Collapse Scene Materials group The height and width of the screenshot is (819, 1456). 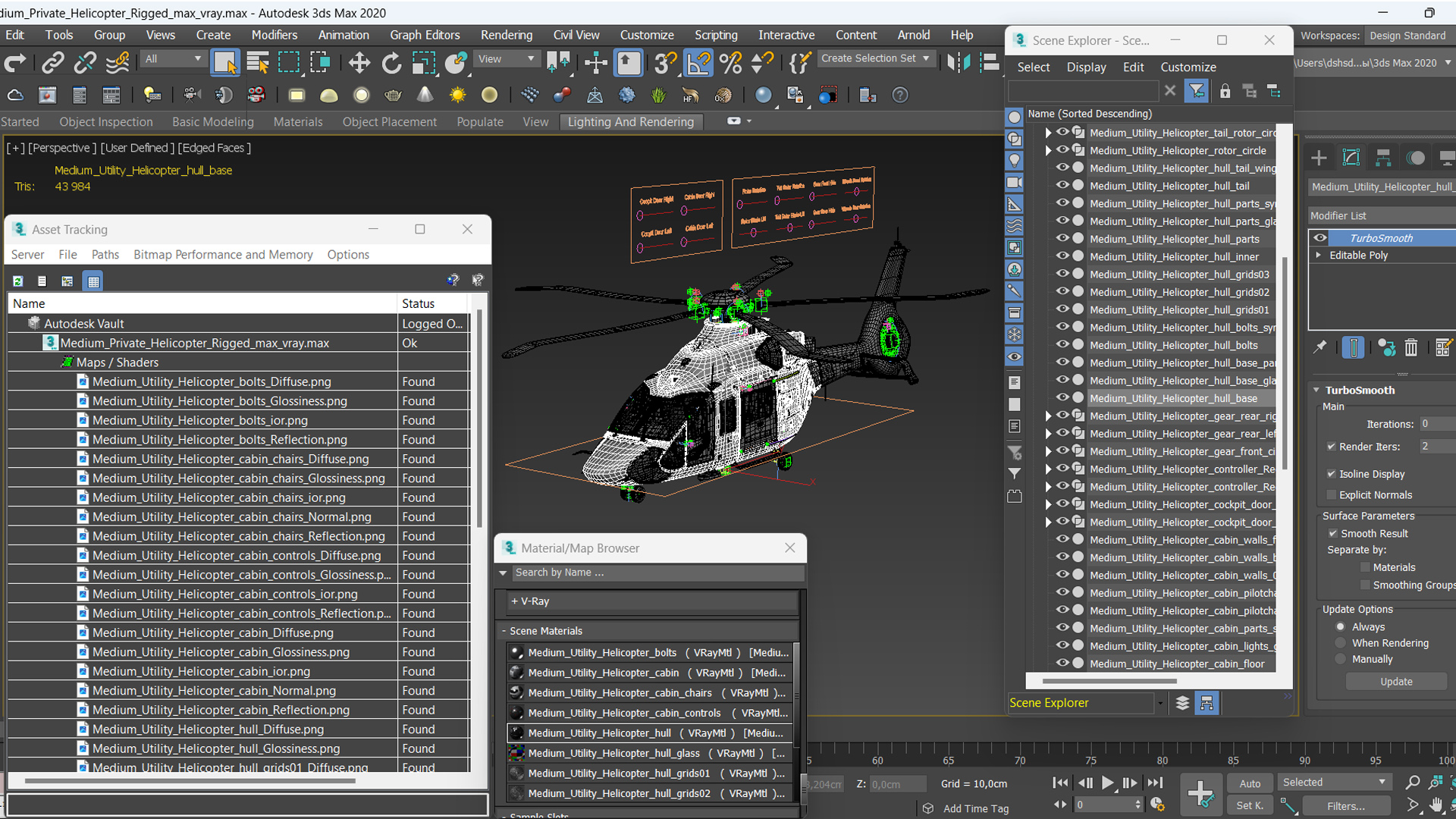click(x=504, y=631)
